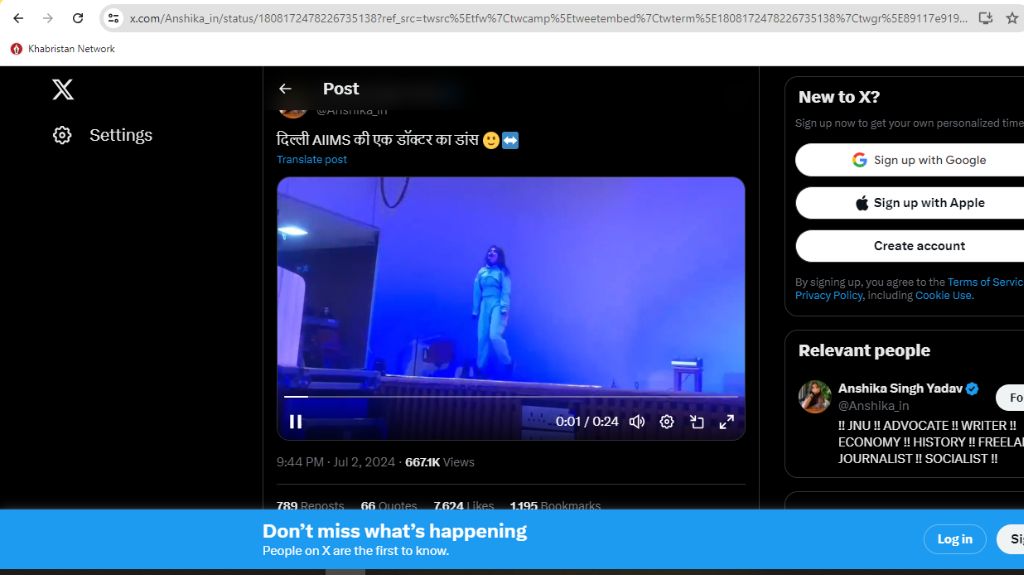Navigate back with browser back arrow

[x=18, y=18]
